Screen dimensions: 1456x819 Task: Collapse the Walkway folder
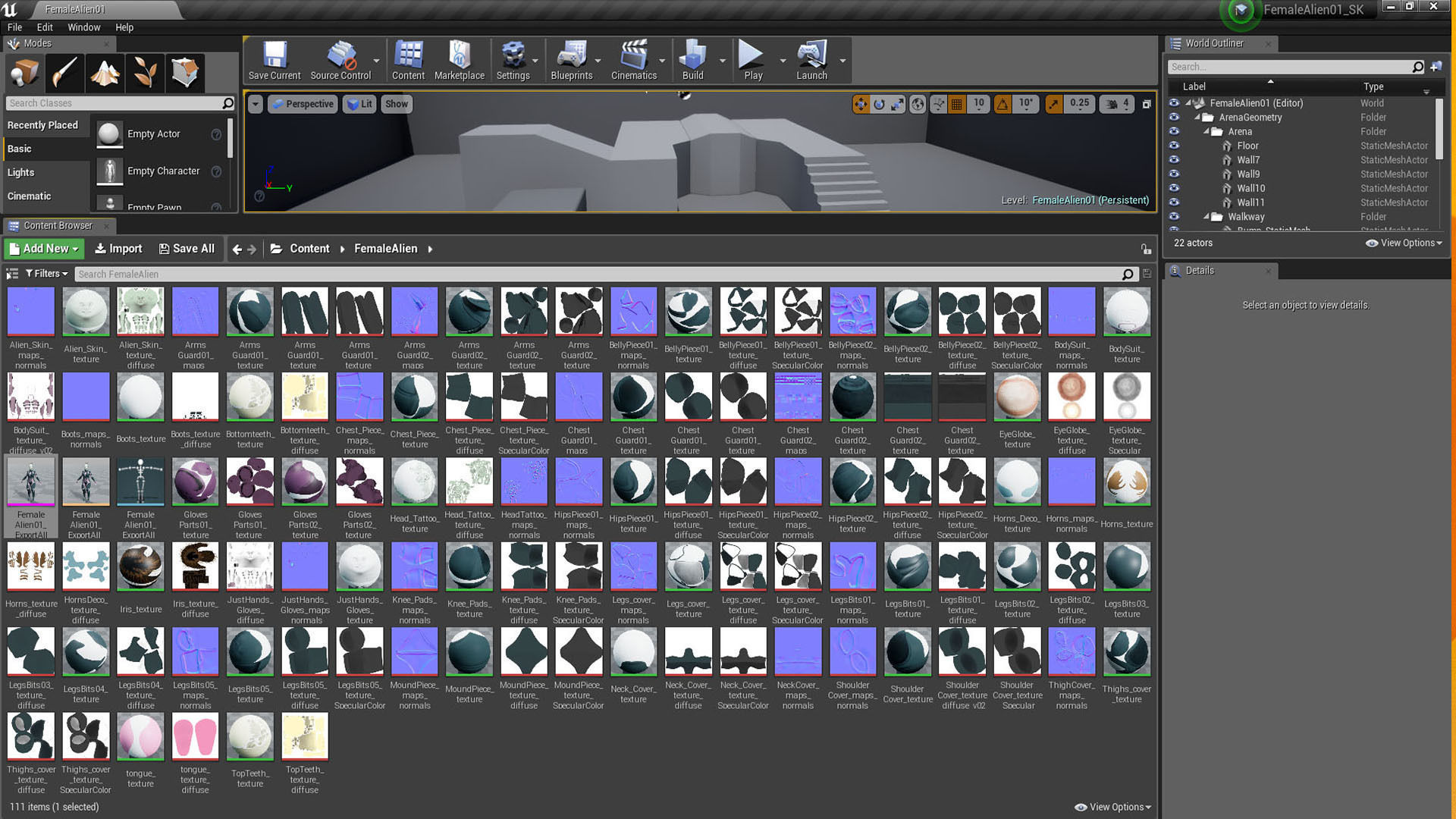[x=1207, y=216]
